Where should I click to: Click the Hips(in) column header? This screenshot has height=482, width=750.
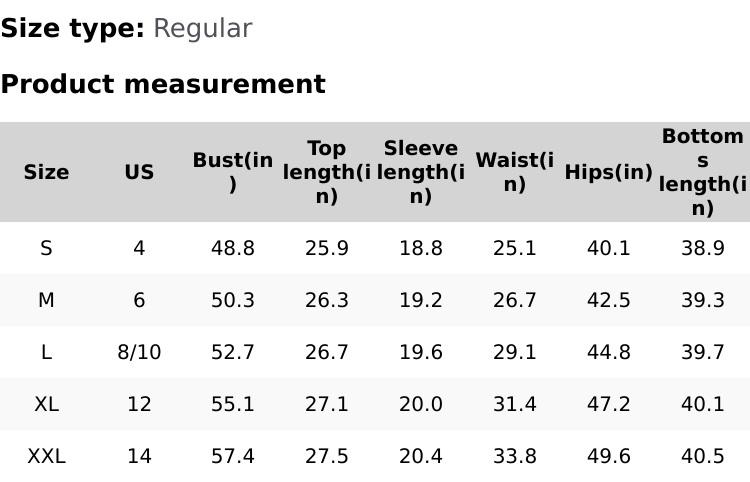(x=608, y=172)
